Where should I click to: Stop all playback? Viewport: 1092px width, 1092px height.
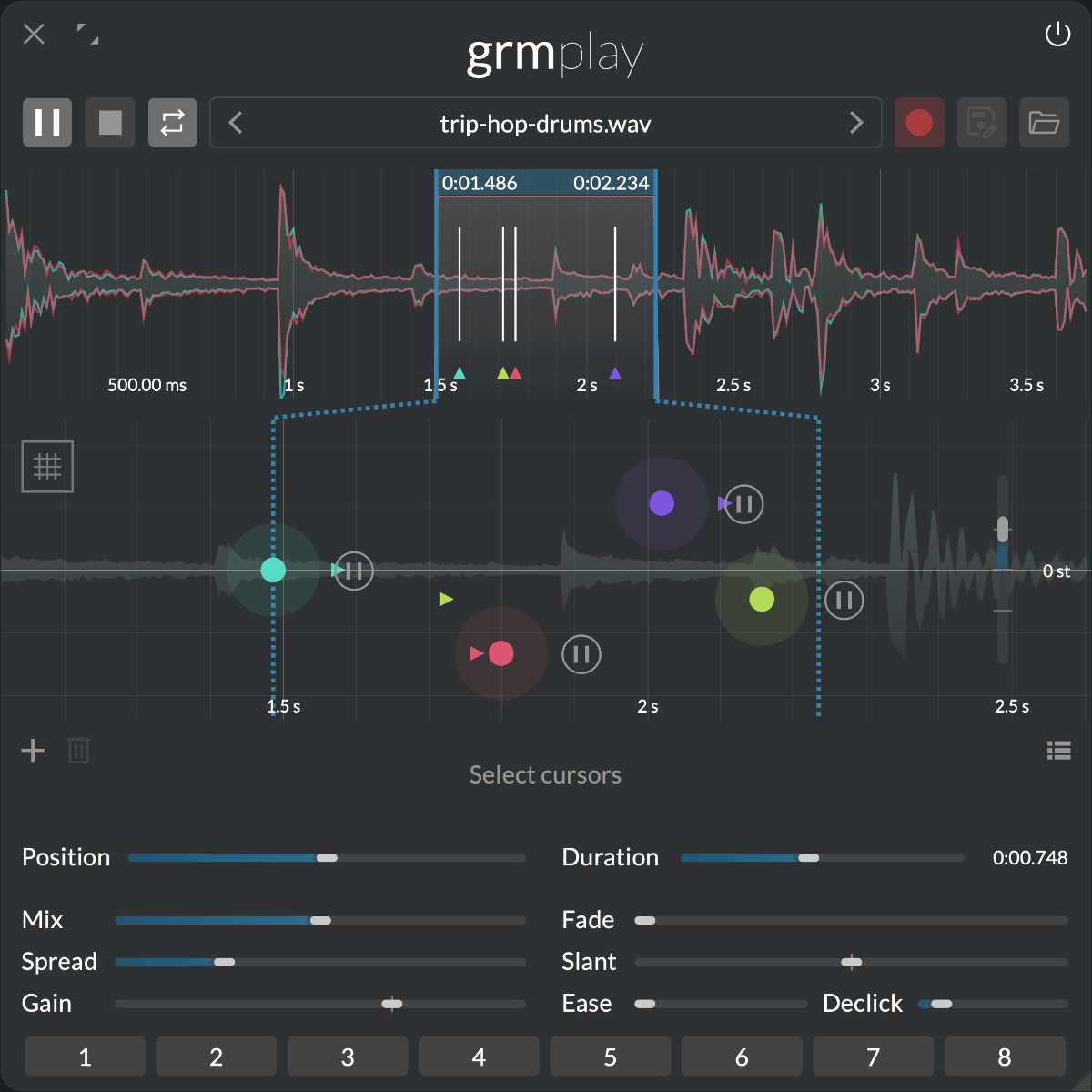pos(109,123)
